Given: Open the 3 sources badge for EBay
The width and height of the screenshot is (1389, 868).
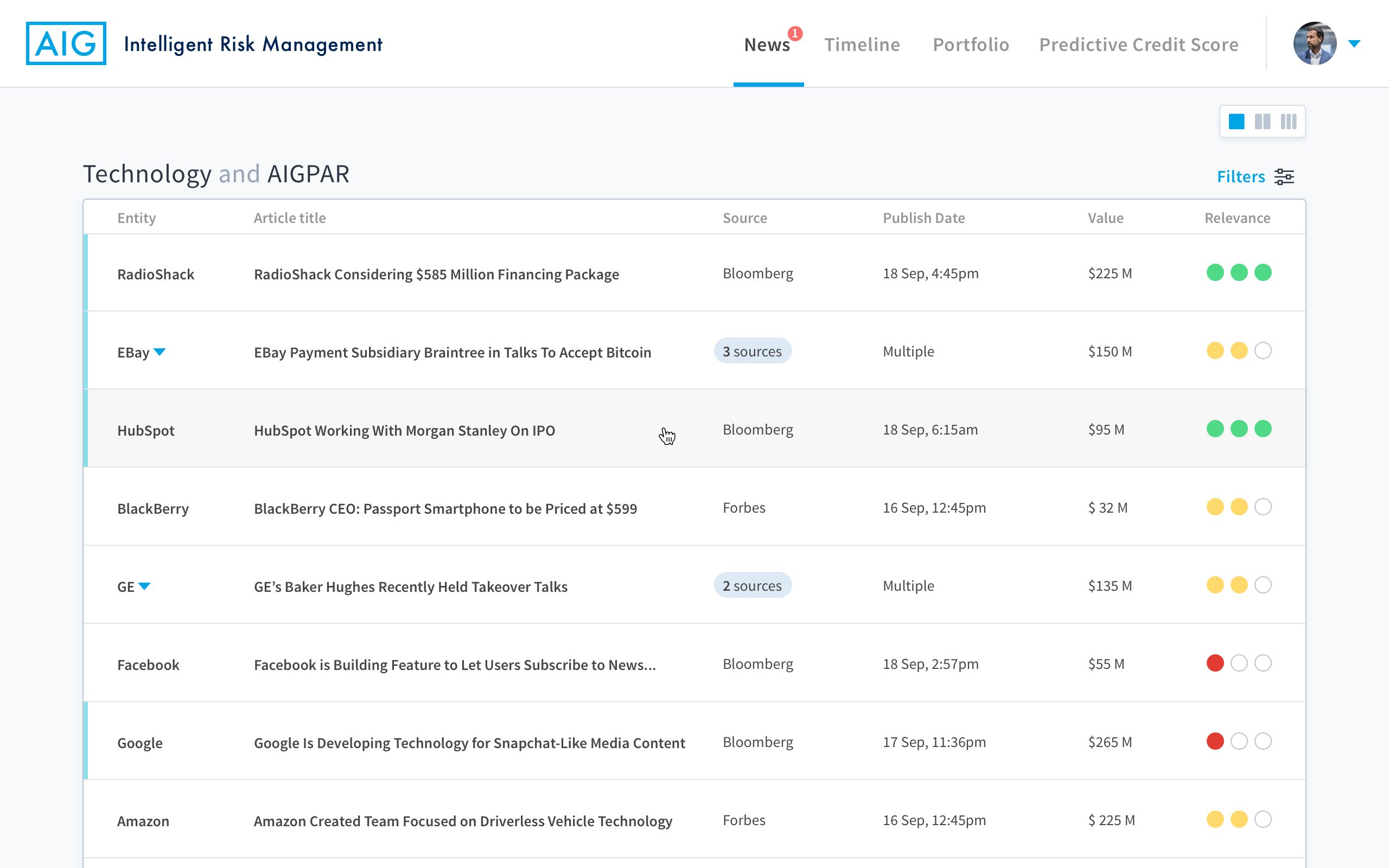Looking at the screenshot, I should coord(753,351).
